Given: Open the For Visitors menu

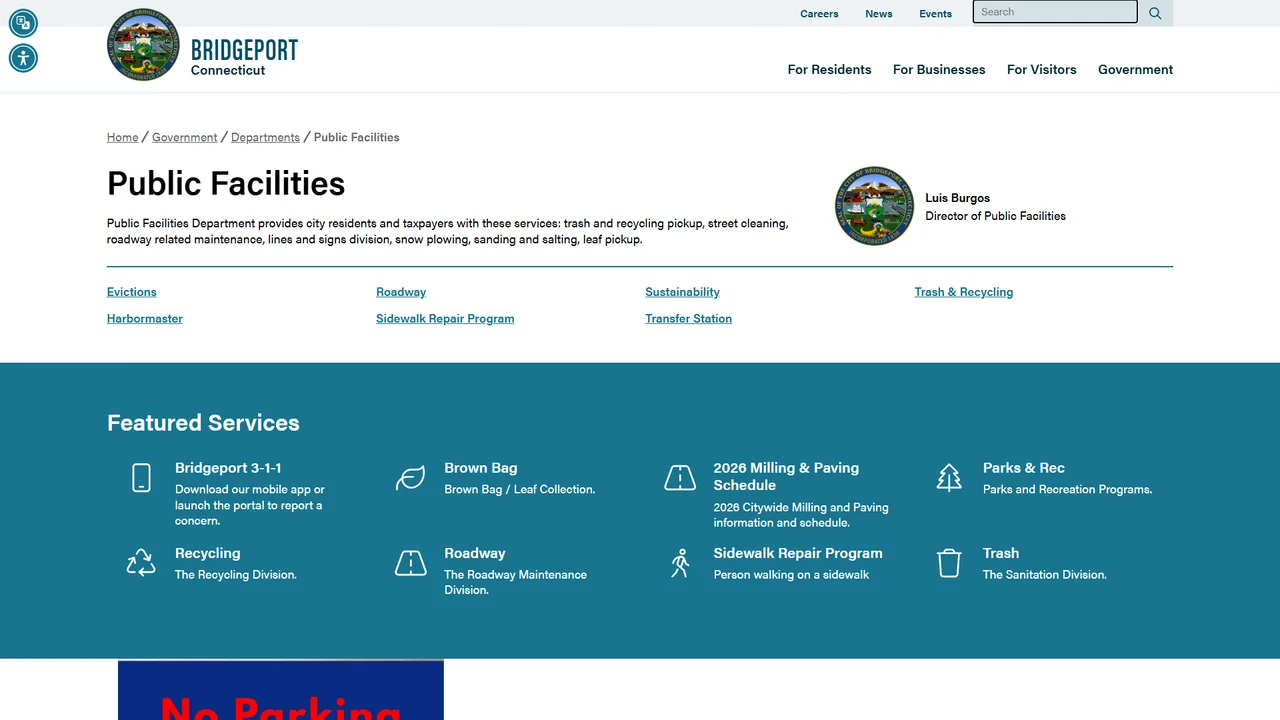Looking at the screenshot, I should tap(1042, 69).
